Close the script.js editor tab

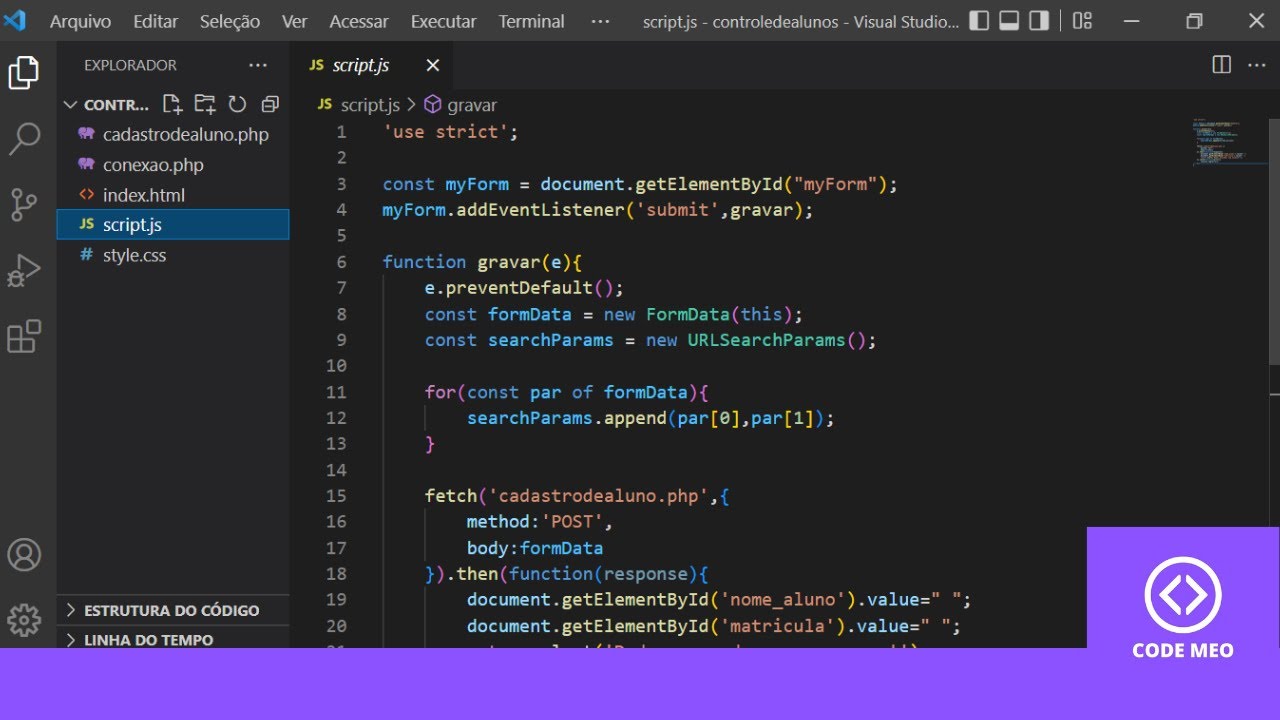point(433,65)
